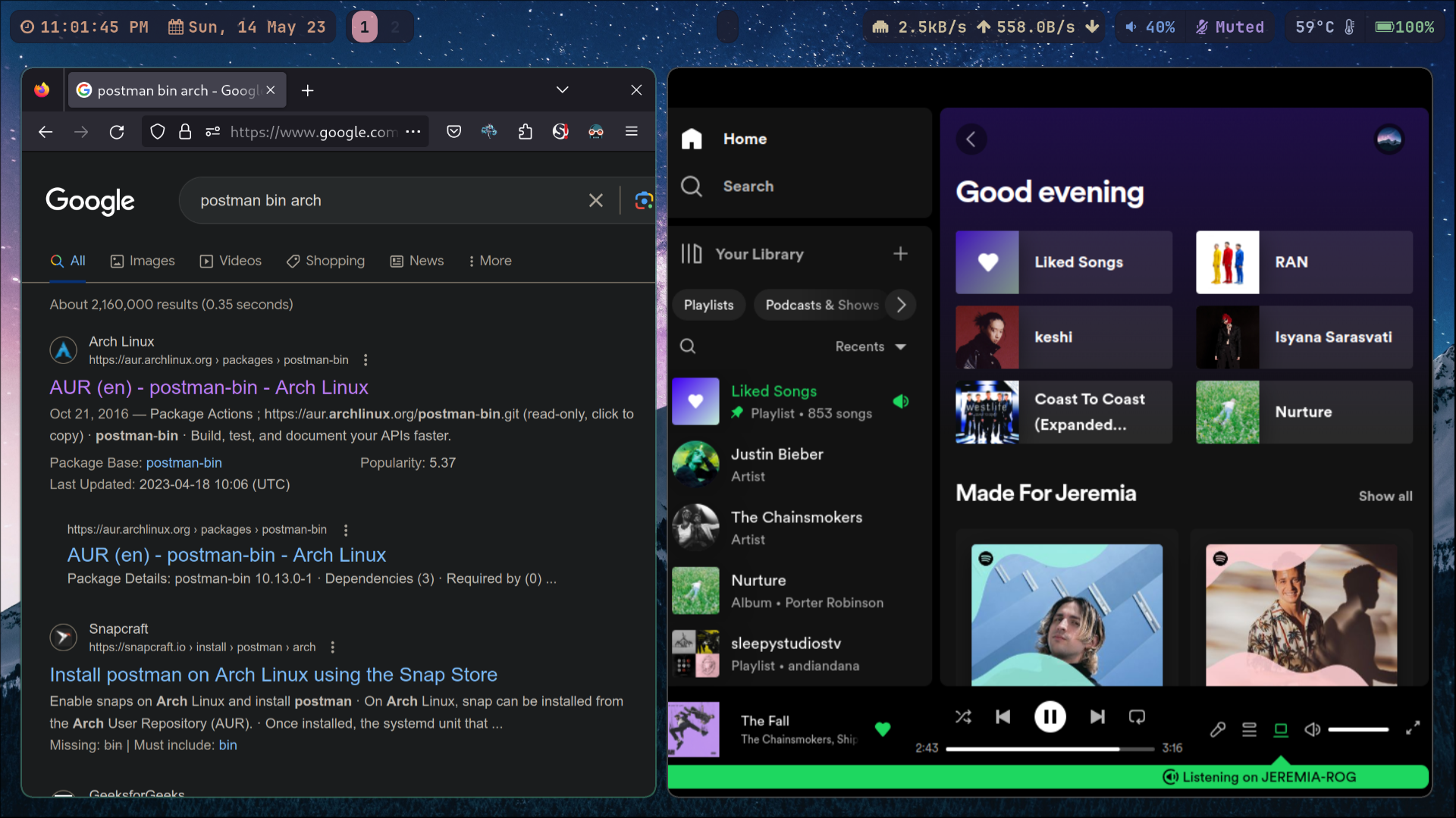Expand Google More search filters
The height and width of the screenshot is (818, 1456).
pyautogui.click(x=490, y=261)
